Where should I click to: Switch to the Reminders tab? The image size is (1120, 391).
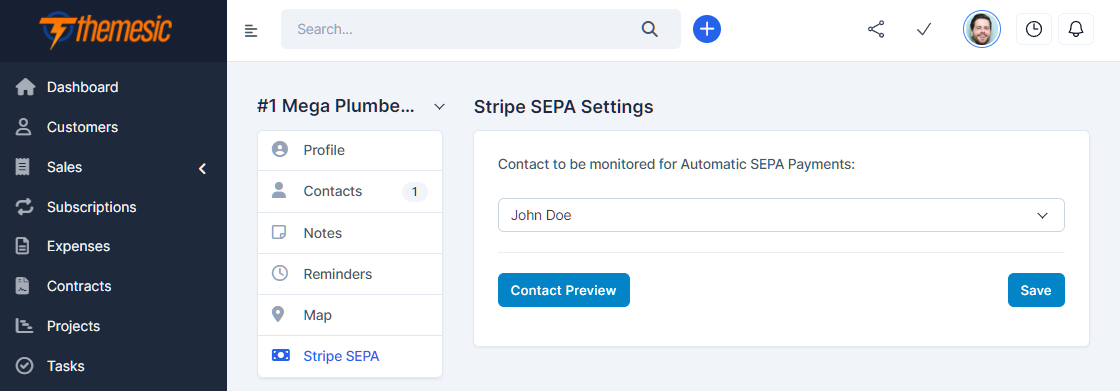click(350, 274)
